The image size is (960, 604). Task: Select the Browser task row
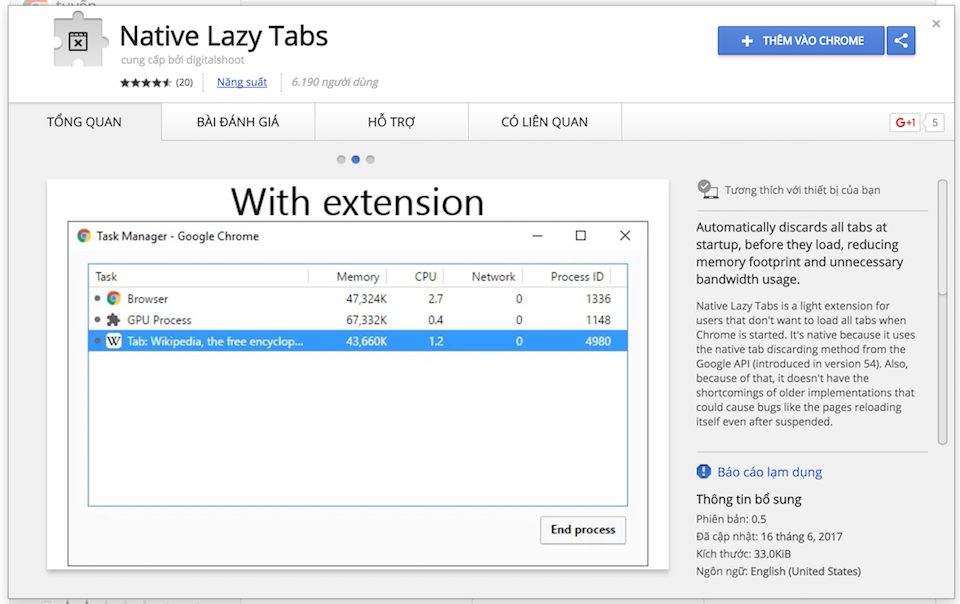(x=358, y=299)
